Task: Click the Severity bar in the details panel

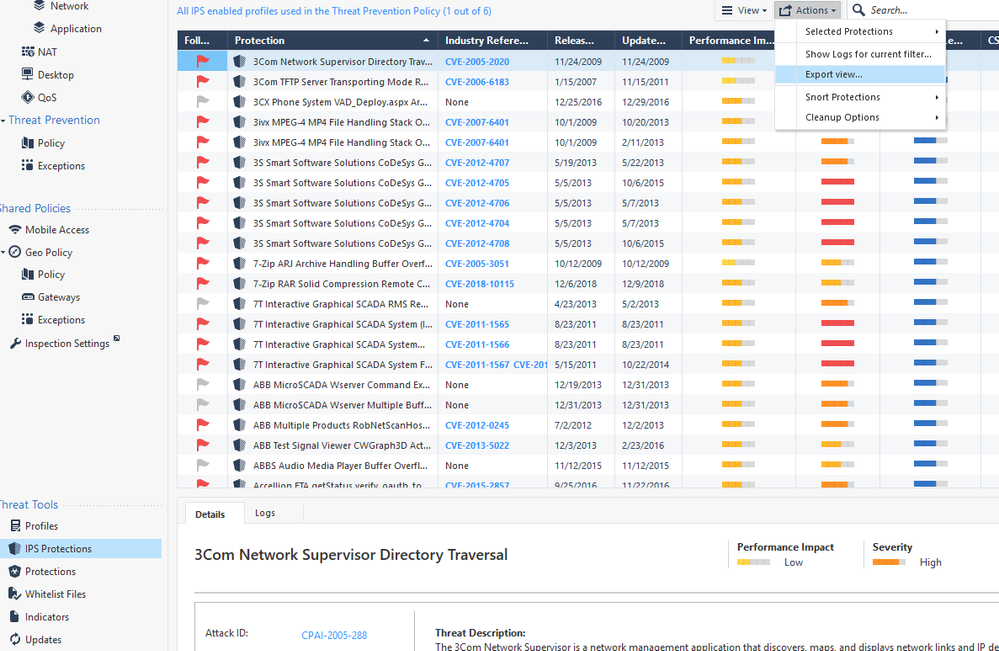Action: [x=888, y=562]
